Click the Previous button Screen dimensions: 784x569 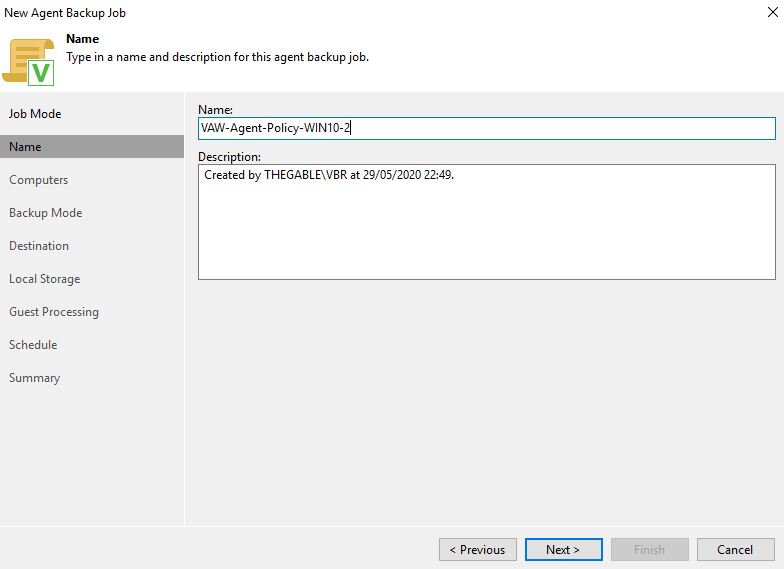(478, 550)
